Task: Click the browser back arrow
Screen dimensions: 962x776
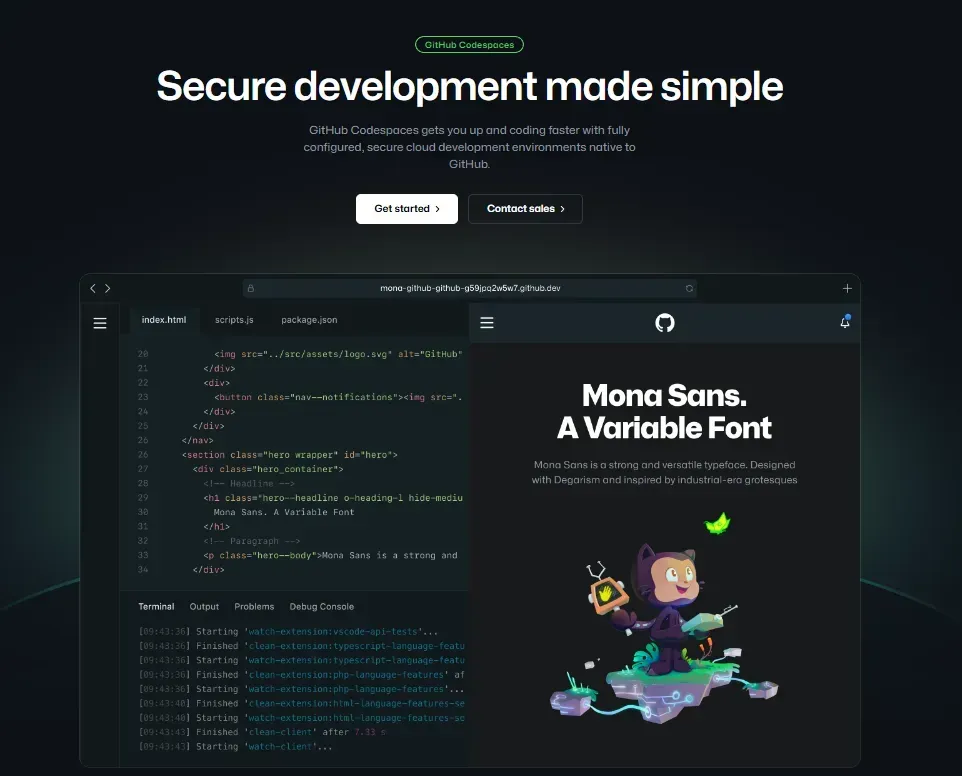Action: tap(92, 288)
